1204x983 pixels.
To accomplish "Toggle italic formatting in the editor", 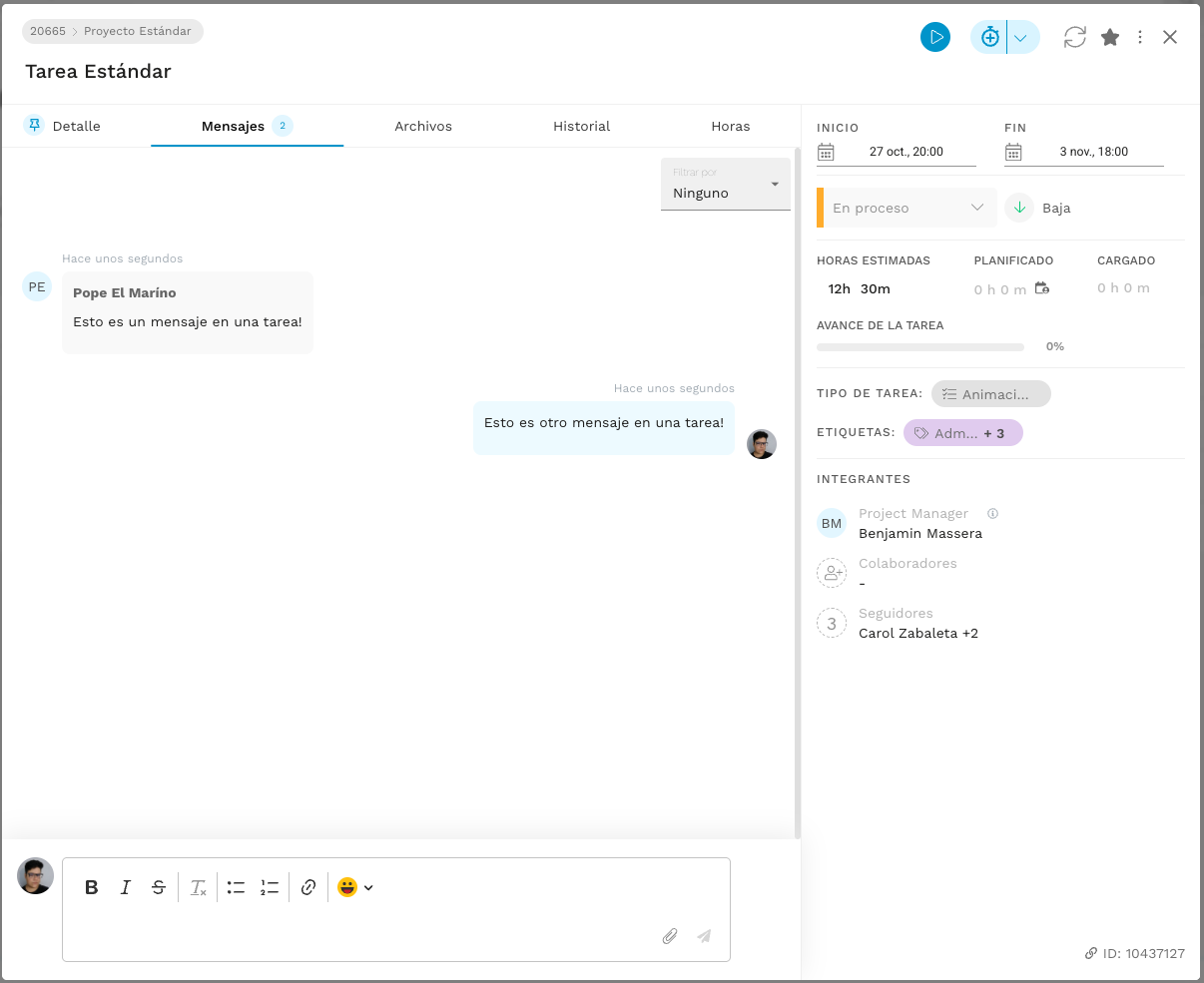I will coord(126,887).
